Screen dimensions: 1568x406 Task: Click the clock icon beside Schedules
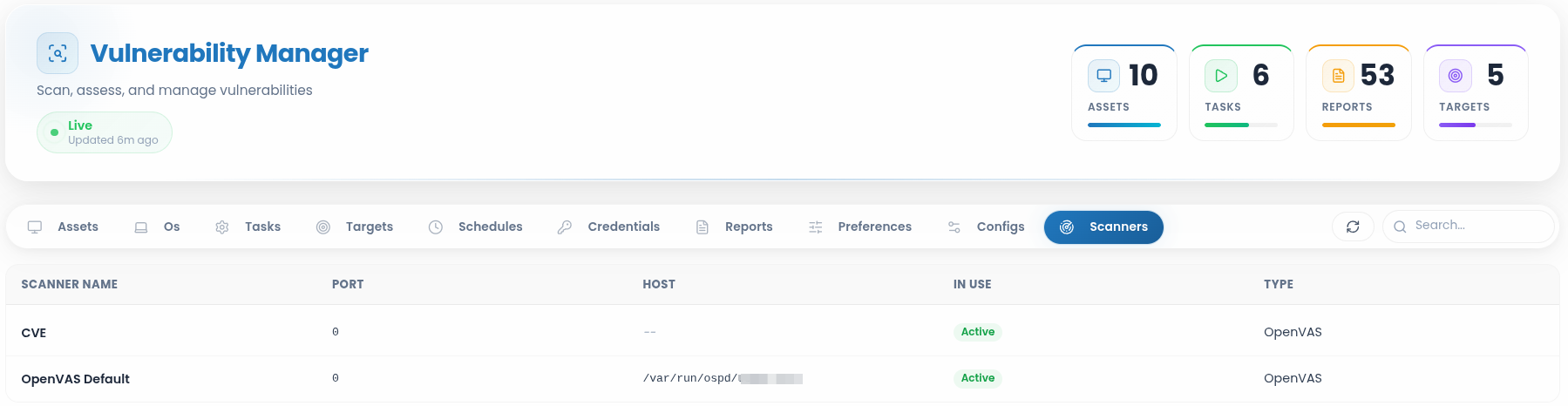436,227
